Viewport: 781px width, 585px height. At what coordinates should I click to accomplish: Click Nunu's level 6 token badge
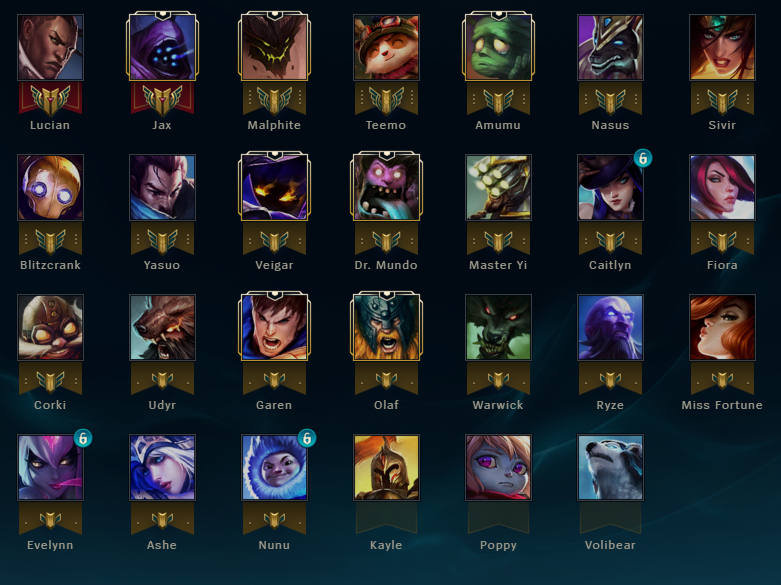click(307, 439)
